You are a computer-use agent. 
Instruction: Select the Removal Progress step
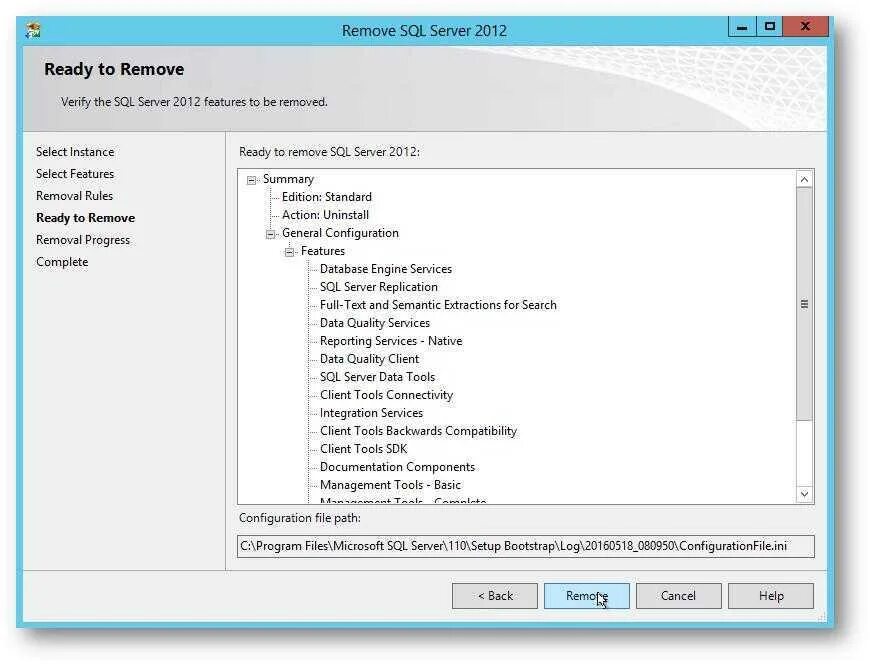point(83,240)
